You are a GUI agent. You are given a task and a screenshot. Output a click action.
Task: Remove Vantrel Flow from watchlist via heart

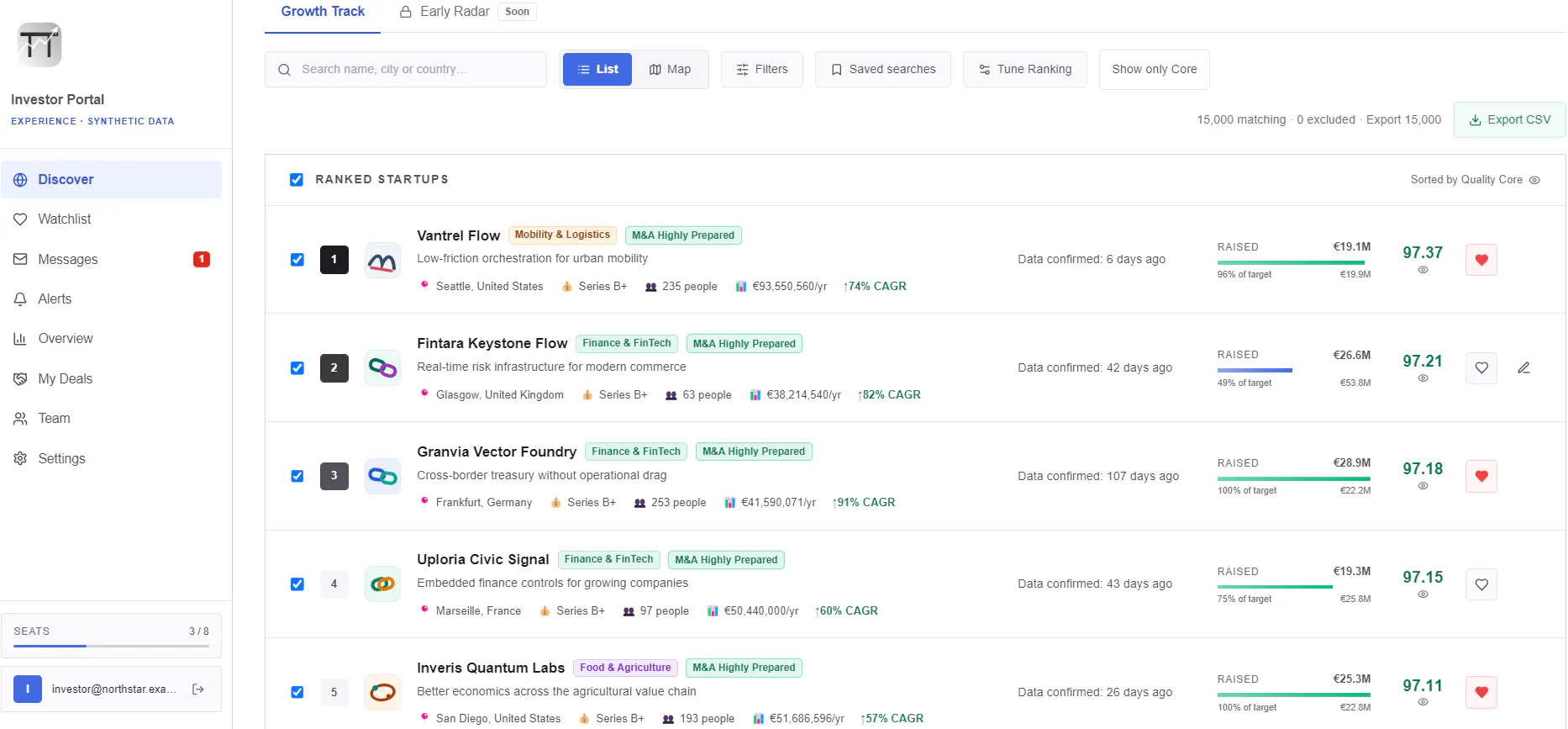pyautogui.click(x=1481, y=260)
